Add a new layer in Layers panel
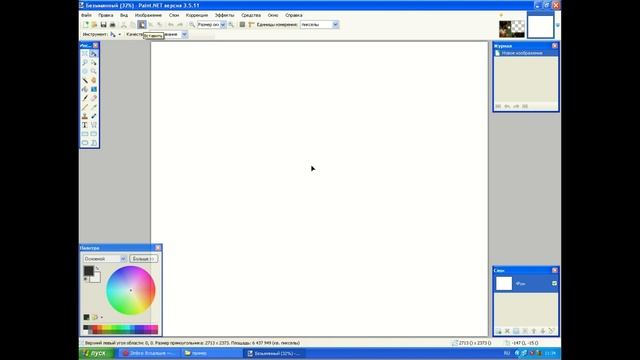 498,331
